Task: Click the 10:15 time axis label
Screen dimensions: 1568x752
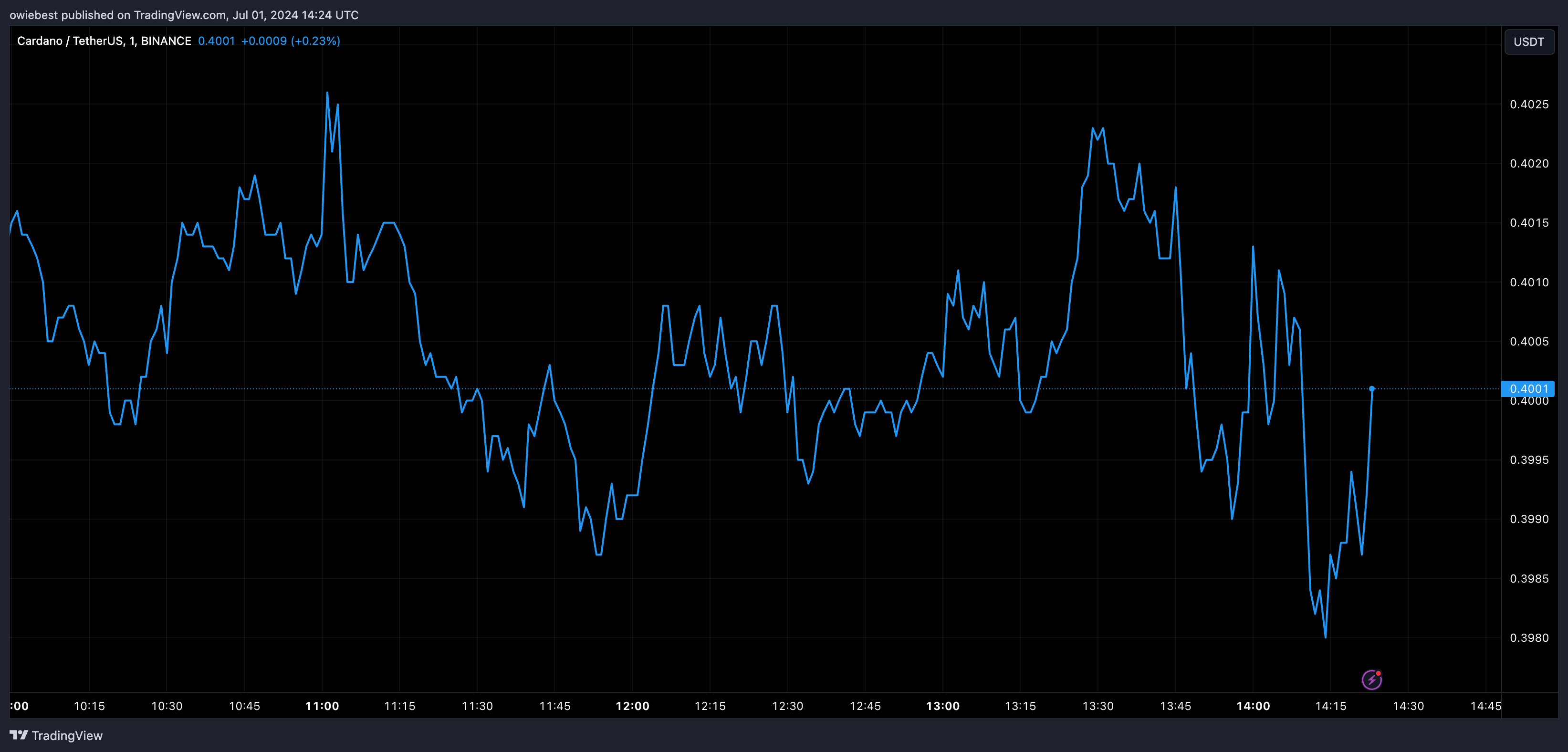Action: coord(90,706)
